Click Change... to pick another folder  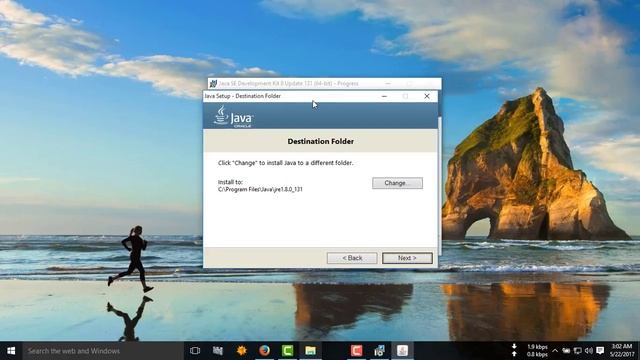click(x=397, y=183)
